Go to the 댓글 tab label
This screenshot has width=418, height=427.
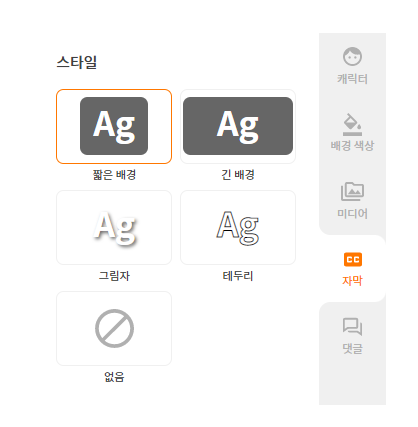click(352, 348)
